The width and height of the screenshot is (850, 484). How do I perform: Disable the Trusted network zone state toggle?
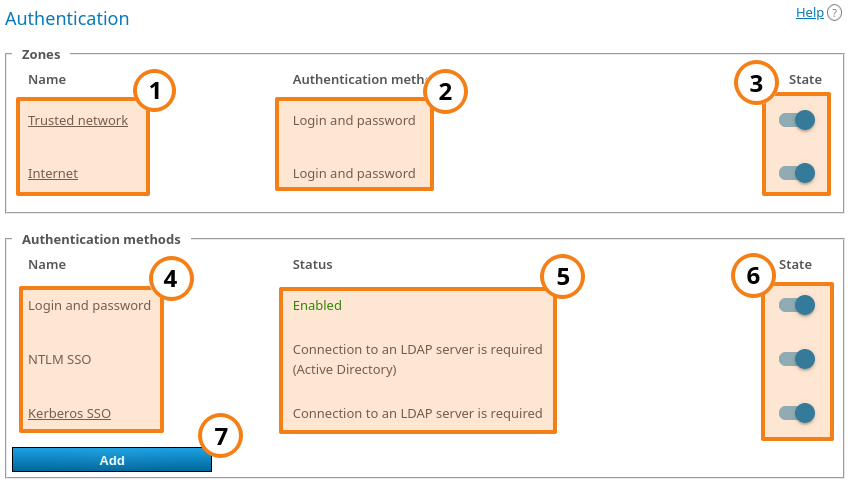point(797,120)
